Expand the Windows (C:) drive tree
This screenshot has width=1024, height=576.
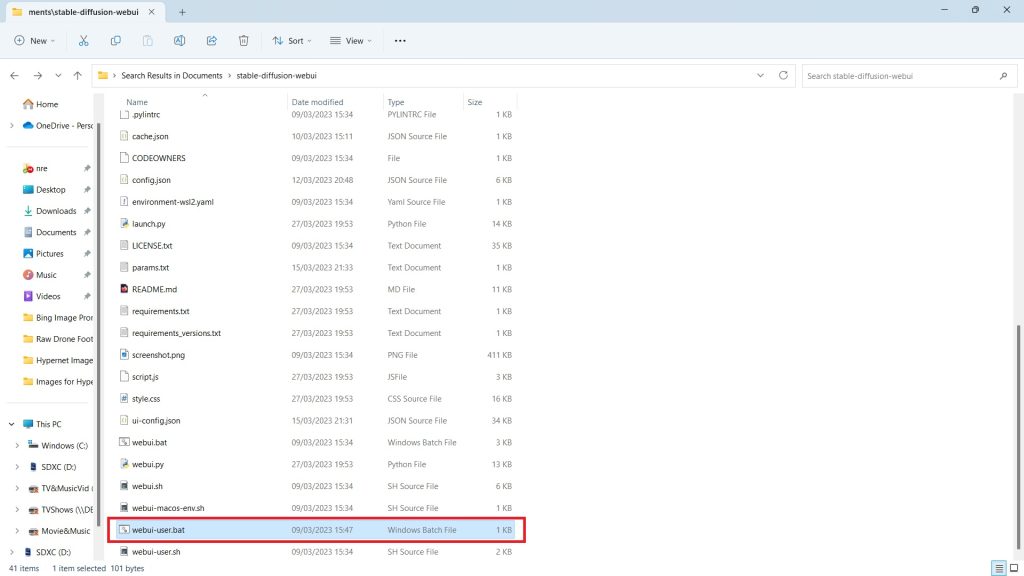pos(17,446)
